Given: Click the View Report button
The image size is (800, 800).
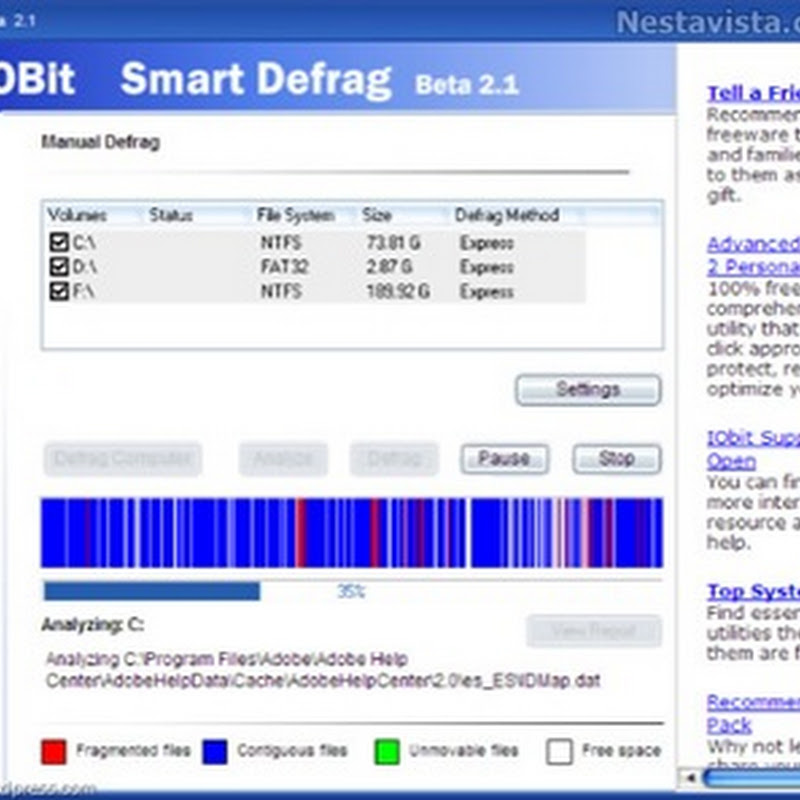Looking at the screenshot, I should point(594,631).
